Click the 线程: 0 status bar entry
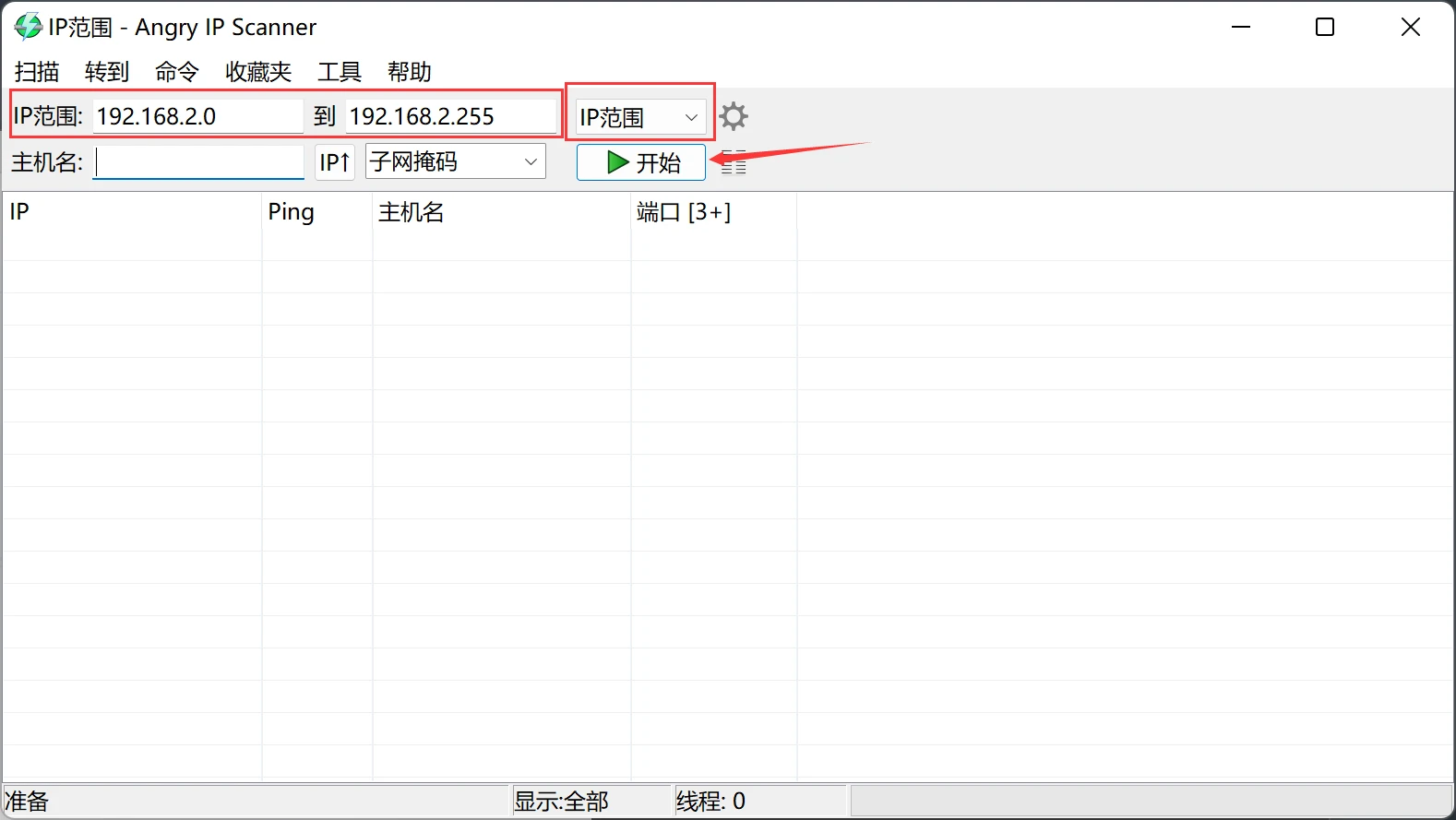The width and height of the screenshot is (1456, 820). tap(760, 801)
